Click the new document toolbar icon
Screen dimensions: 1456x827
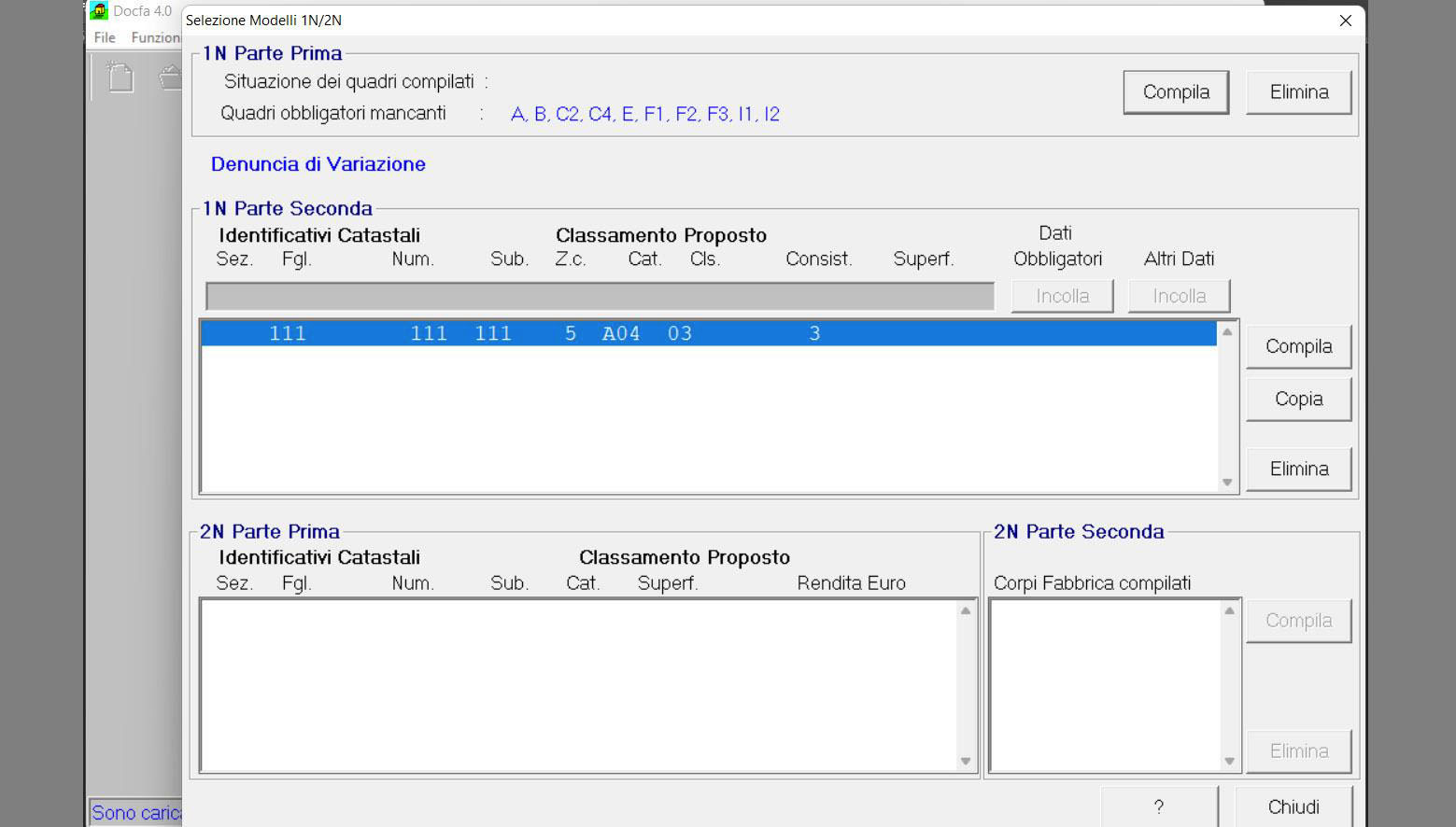(x=120, y=77)
